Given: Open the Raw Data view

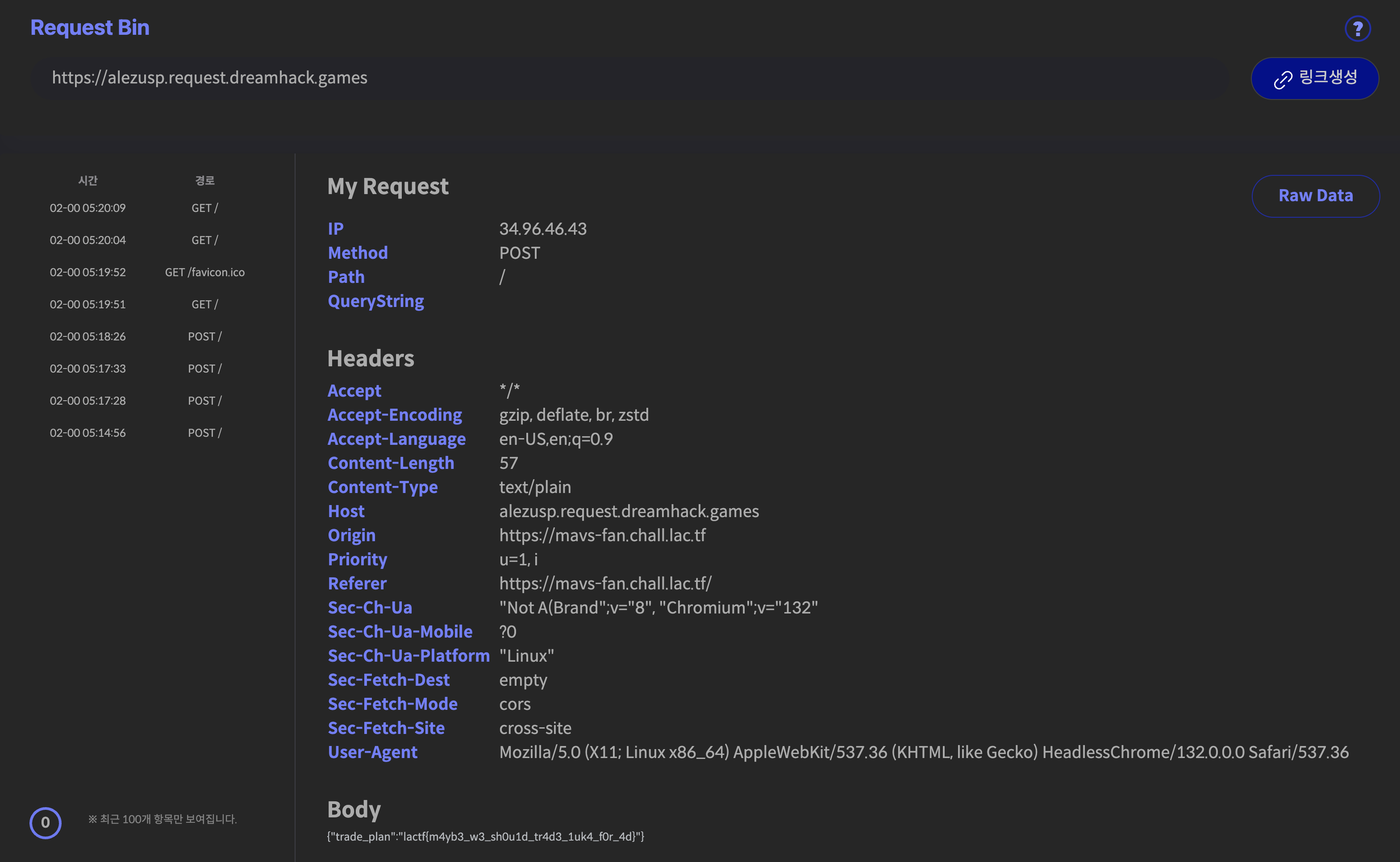Looking at the screenshot, I should 1315,195.
